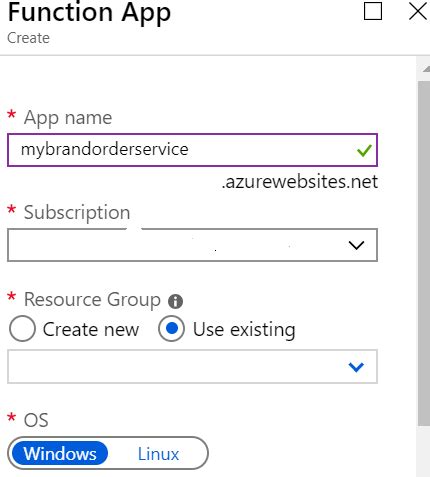Click the Function App title text

(x=89, y=13)
